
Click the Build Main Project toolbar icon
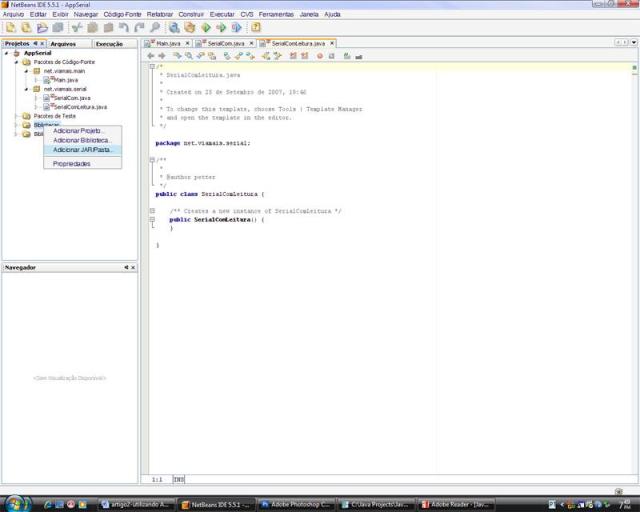tap(174, 28)
